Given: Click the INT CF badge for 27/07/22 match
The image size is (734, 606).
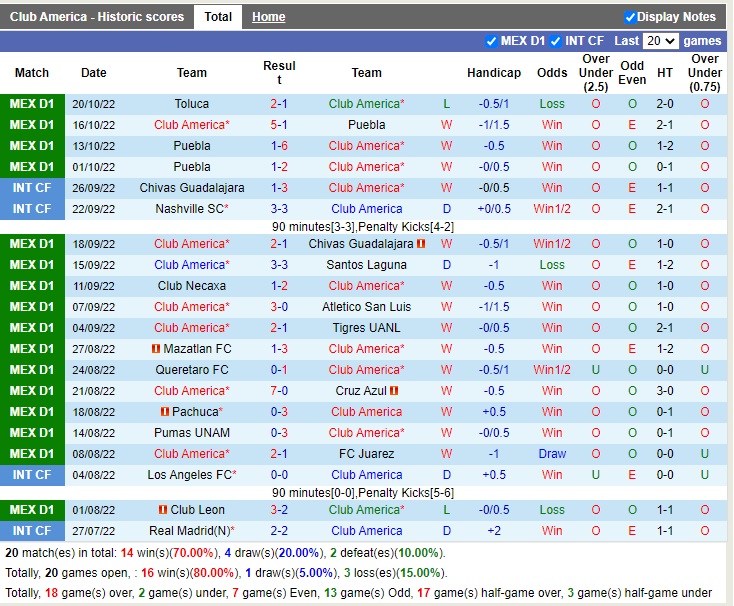Looking at the screenshot, I should (32, 531).
